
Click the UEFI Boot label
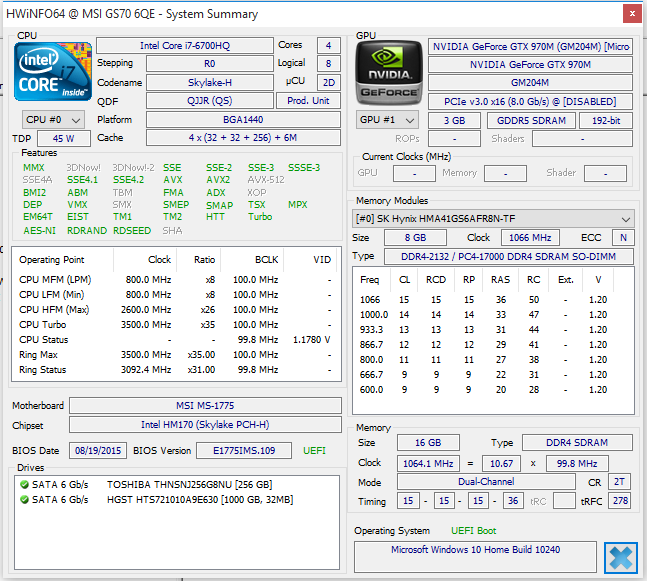473,531
